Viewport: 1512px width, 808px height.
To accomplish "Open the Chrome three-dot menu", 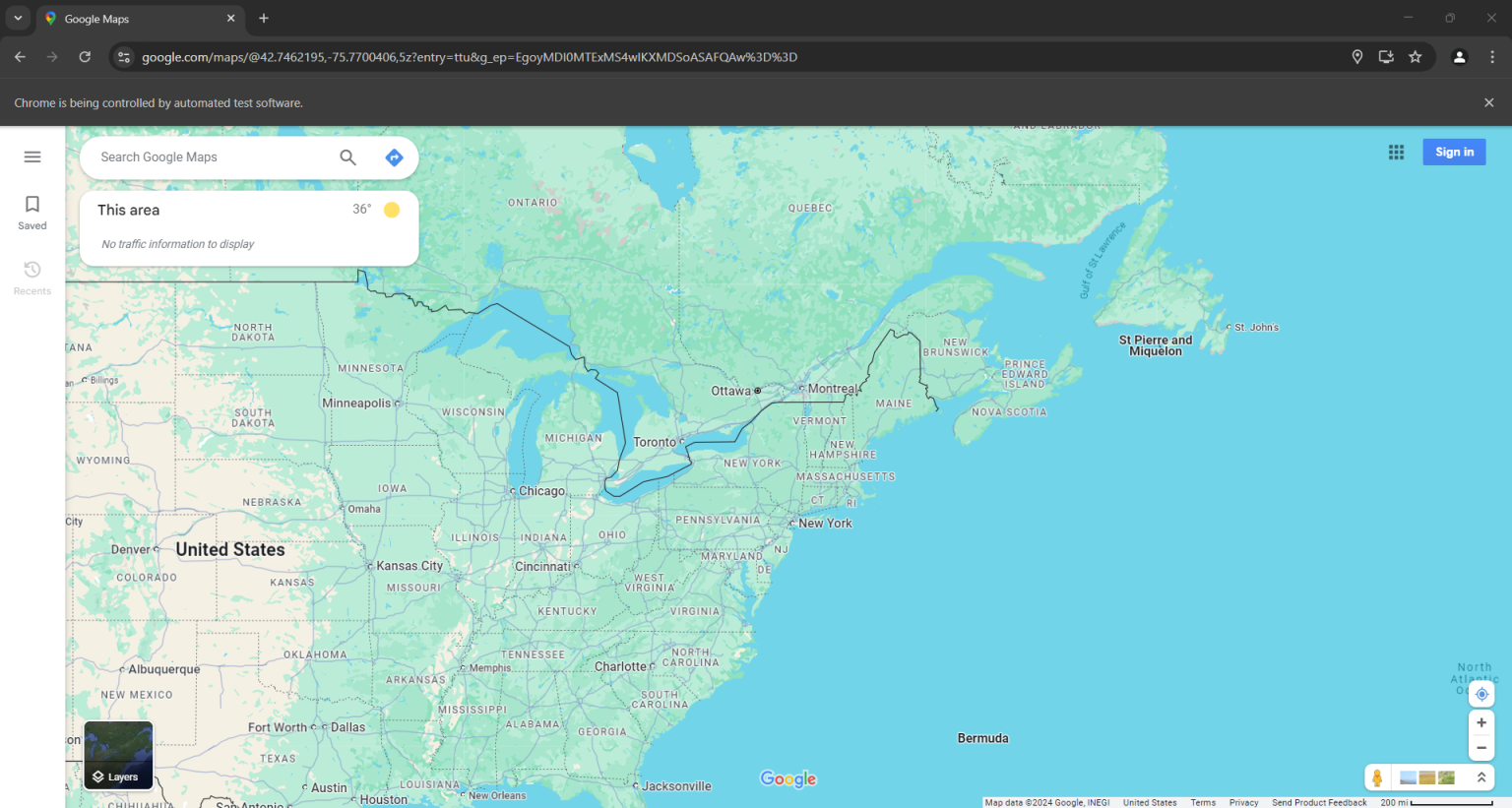I will coord(1493,56).
